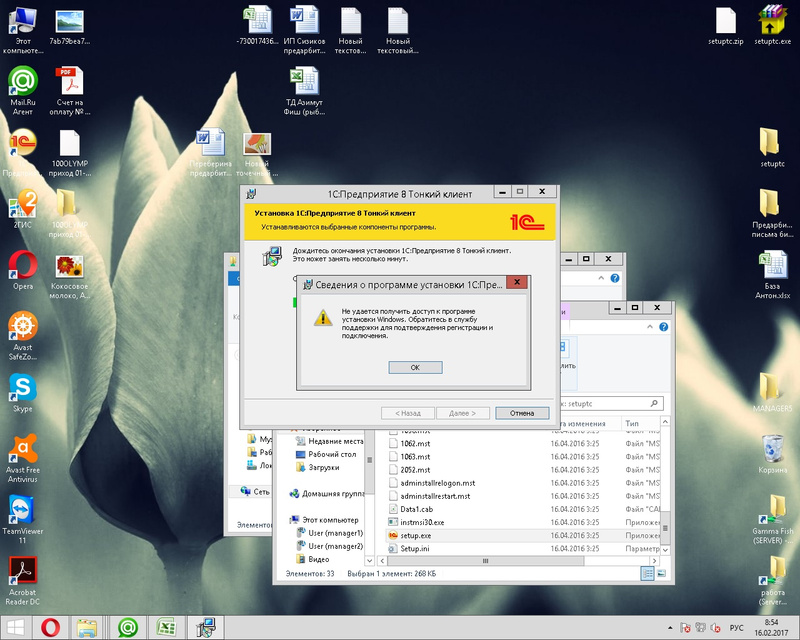Viewport: 800px width, 640px height.
Task: Launch Skype from the desktop
Action: click(22, 389)
